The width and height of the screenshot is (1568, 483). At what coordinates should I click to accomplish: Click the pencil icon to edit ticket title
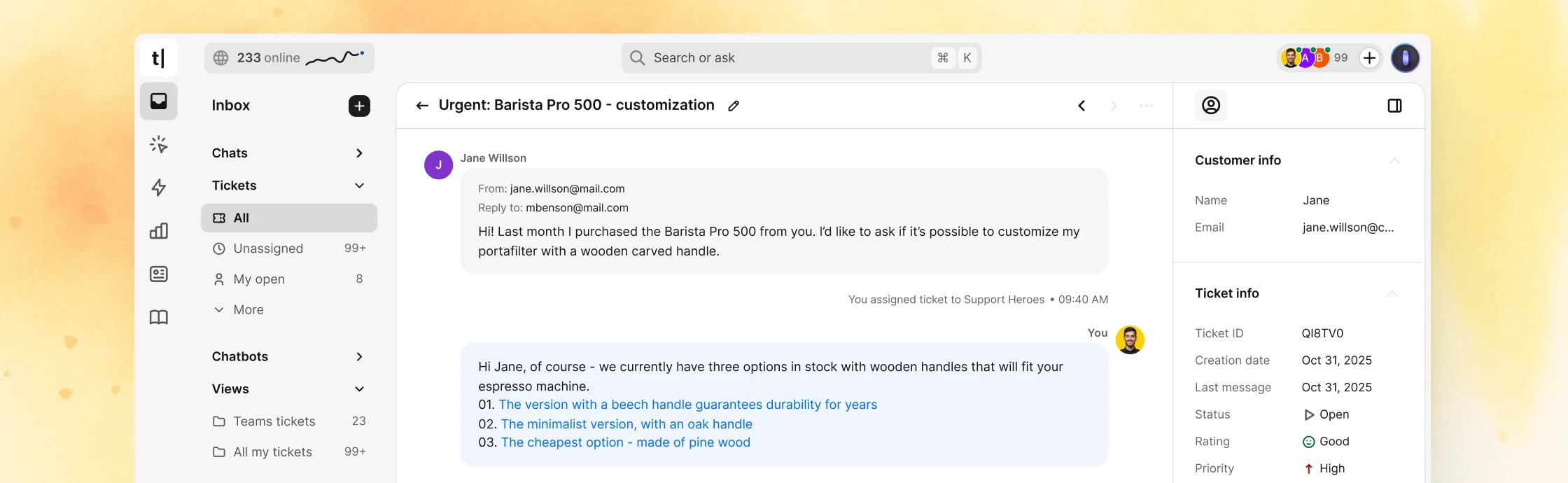point(734,106)
